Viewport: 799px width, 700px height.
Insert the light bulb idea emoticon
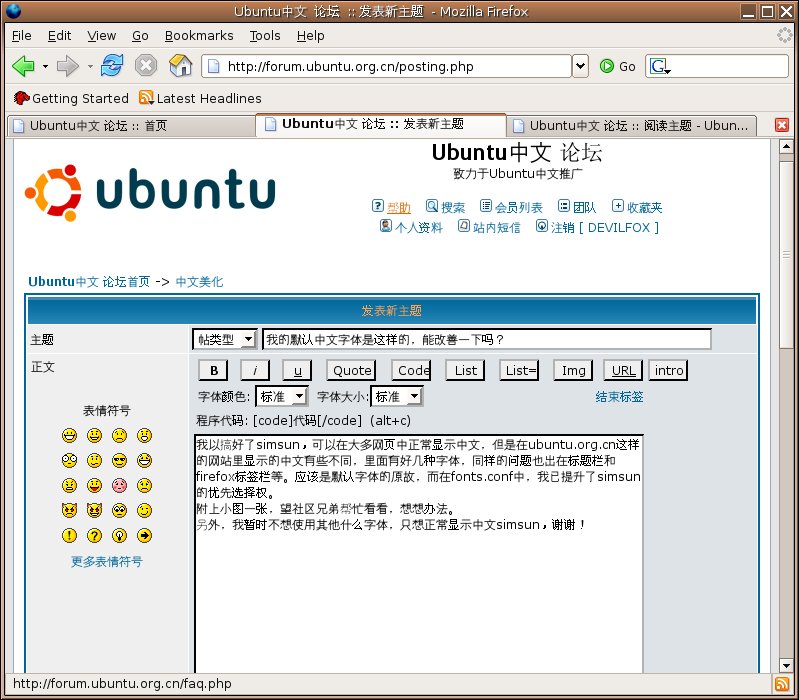coord(120,535)
